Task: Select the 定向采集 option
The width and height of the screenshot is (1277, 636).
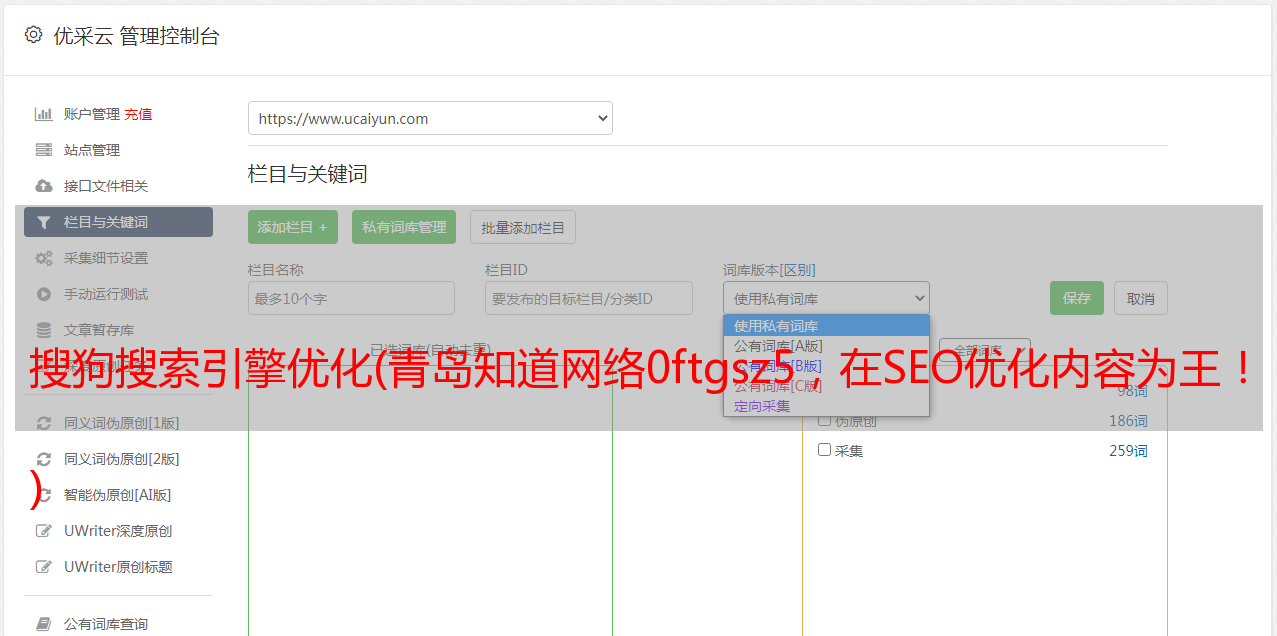Action: [826, 406]
